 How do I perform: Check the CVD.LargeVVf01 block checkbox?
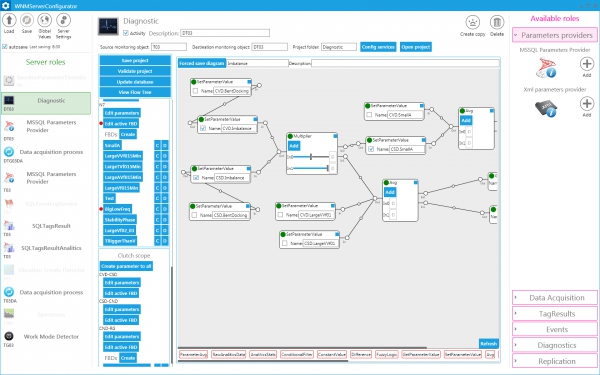pyautogui.click(x=280, y=215)
